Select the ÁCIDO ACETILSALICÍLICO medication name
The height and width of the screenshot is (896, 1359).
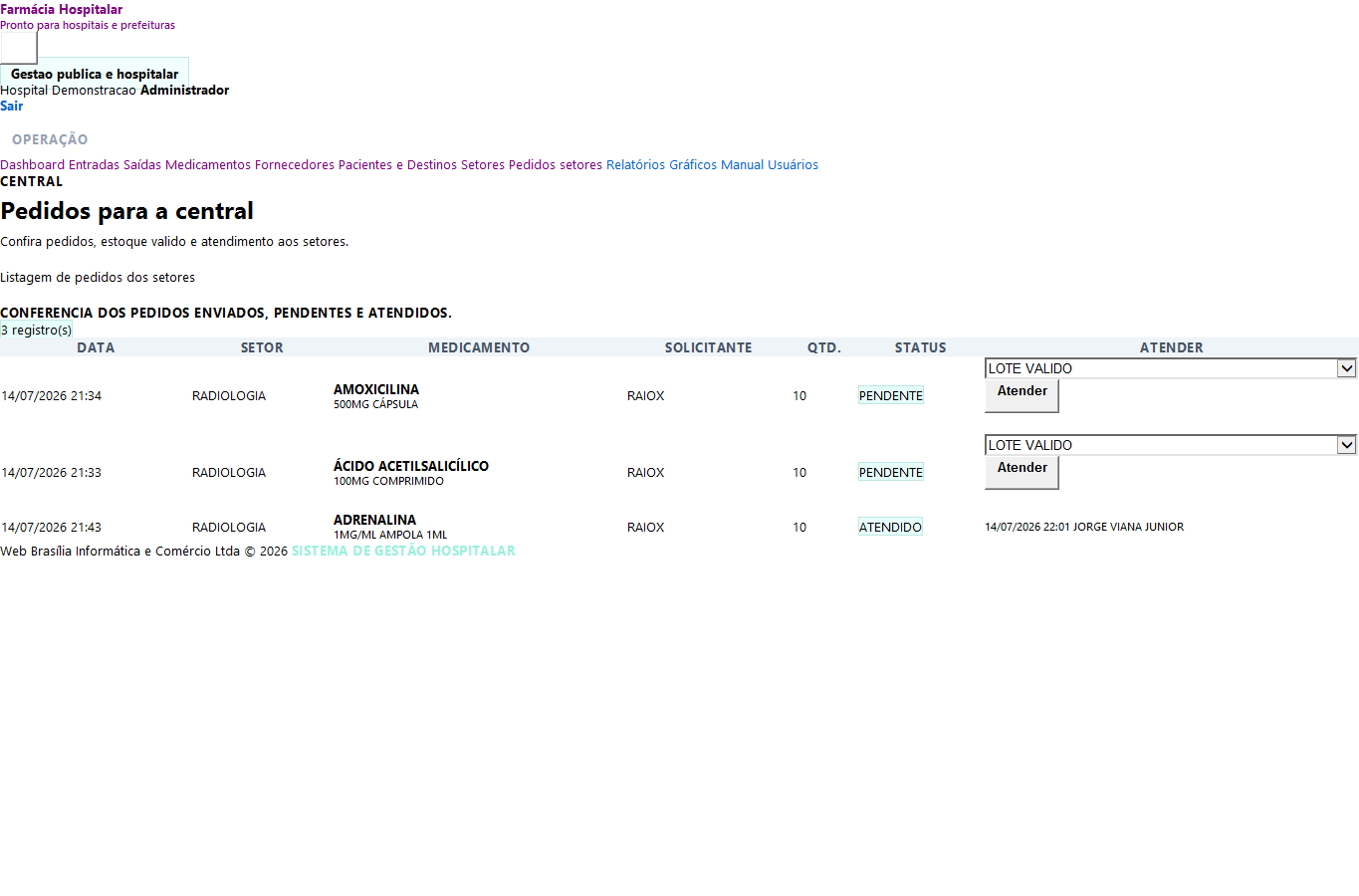pos(411,466)
